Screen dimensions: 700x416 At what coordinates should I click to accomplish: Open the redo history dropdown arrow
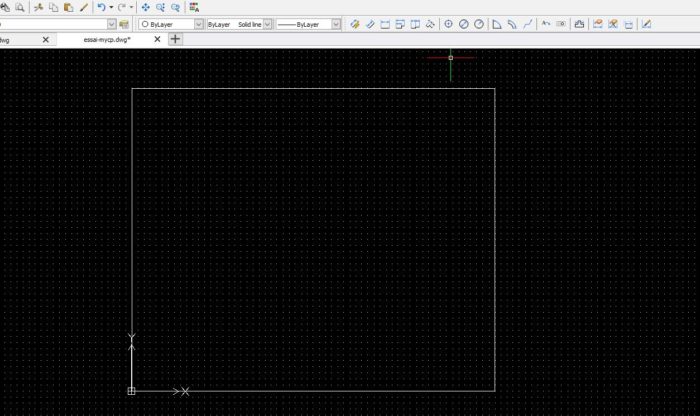pos(131,7)
